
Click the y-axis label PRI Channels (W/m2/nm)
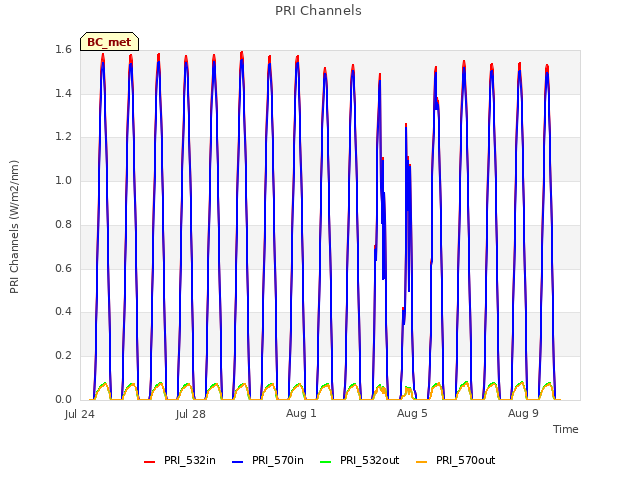(x=14, y=227)
